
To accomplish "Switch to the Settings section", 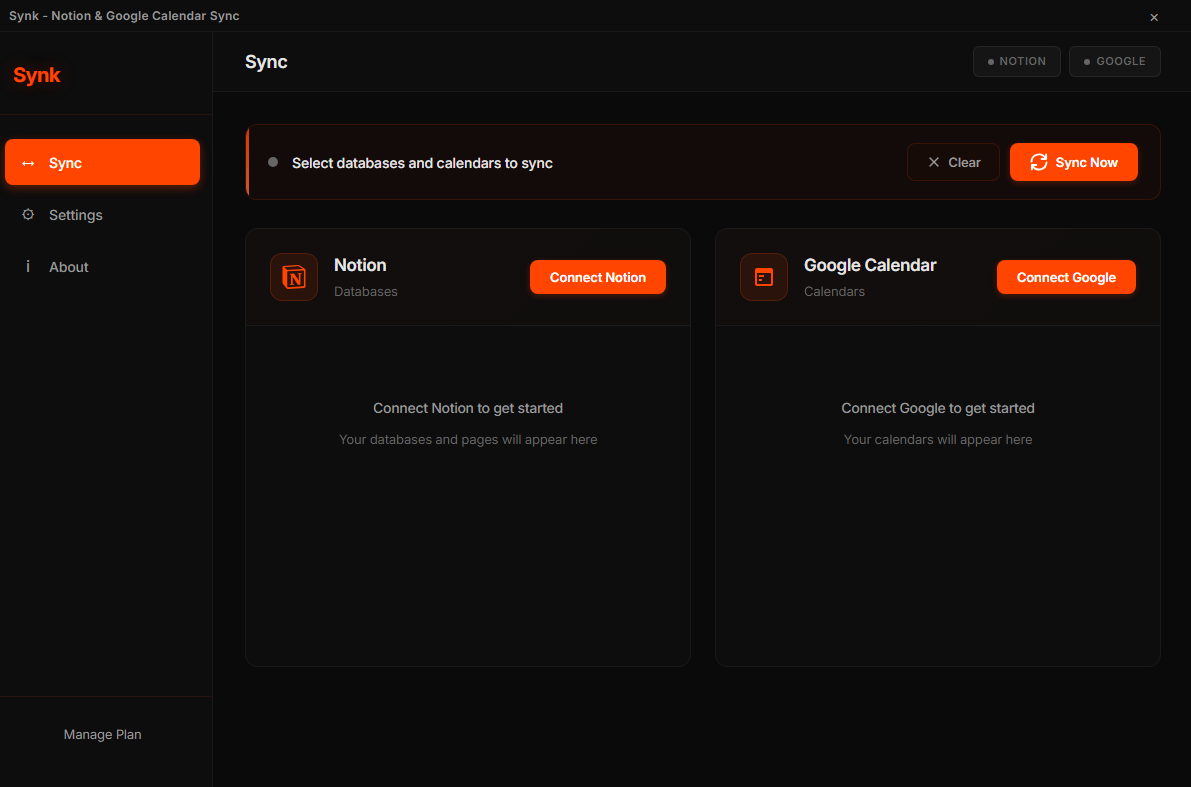I will click(x=74, y=214).
